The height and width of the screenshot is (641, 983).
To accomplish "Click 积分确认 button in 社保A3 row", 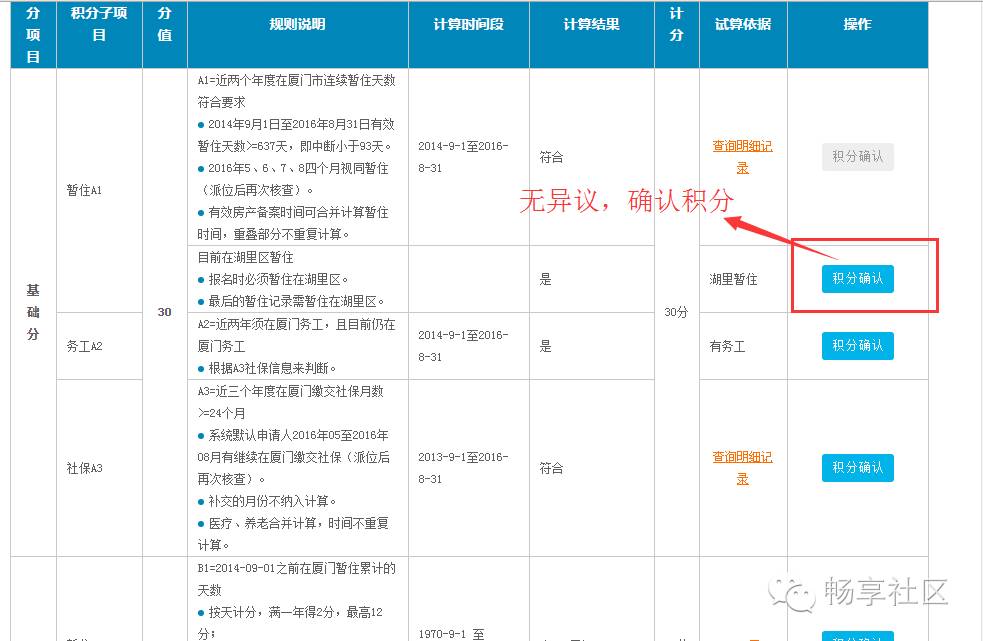I will click(x=858, y=468).
